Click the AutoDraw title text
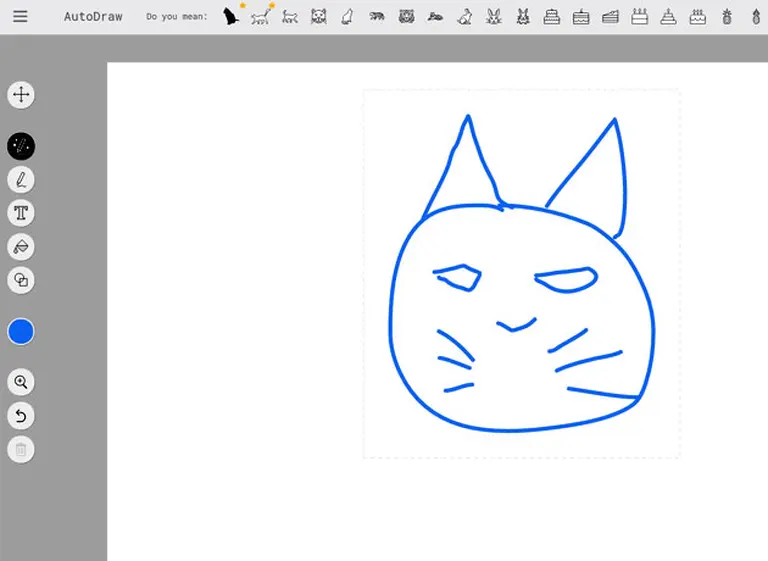This screenshot has width=768, height=561. click(x=93, y=17)
